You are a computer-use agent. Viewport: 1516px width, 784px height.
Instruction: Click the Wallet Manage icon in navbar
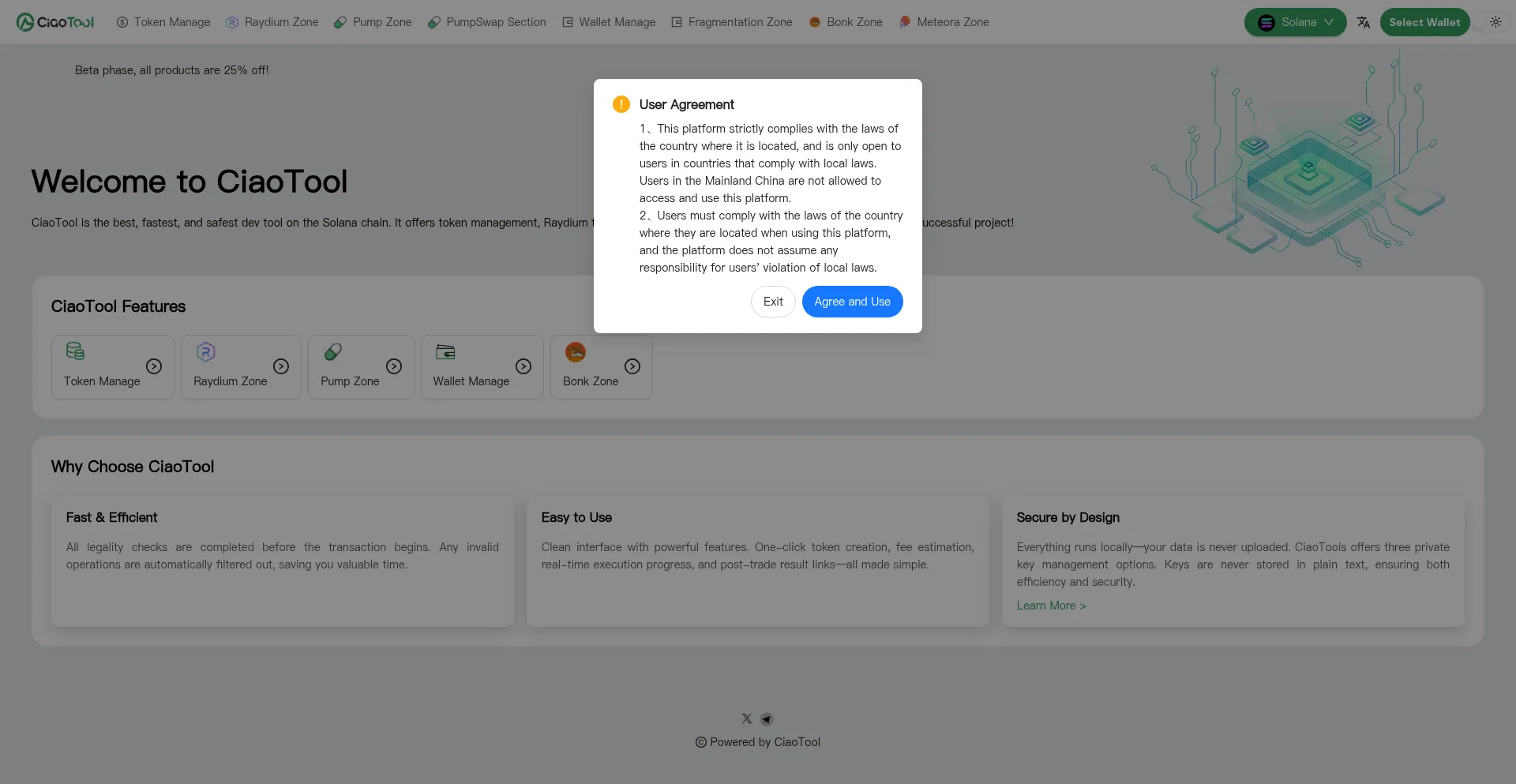click(x=568, y=22)
